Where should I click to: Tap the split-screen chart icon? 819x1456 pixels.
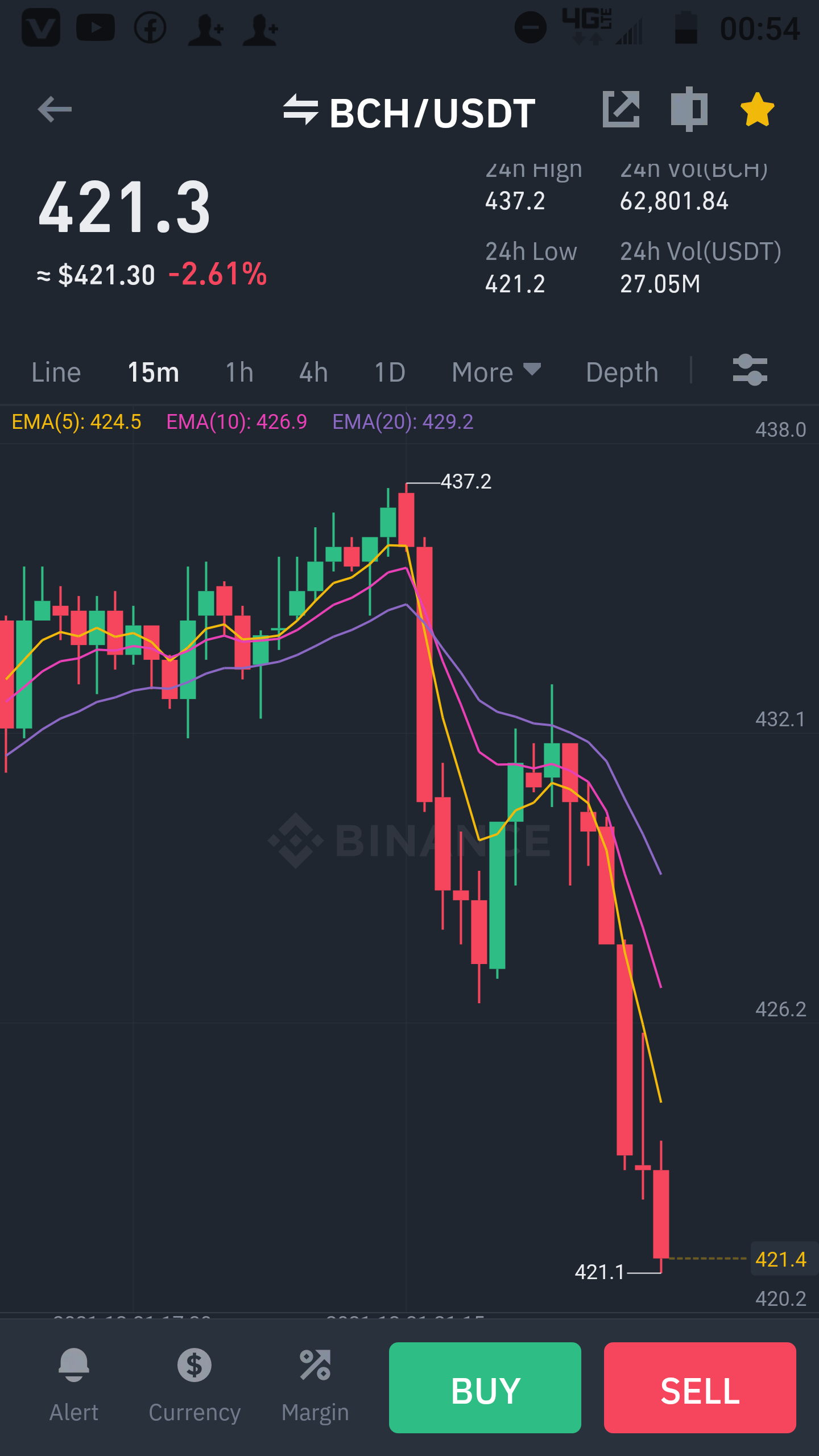click(x=689, y=109)
